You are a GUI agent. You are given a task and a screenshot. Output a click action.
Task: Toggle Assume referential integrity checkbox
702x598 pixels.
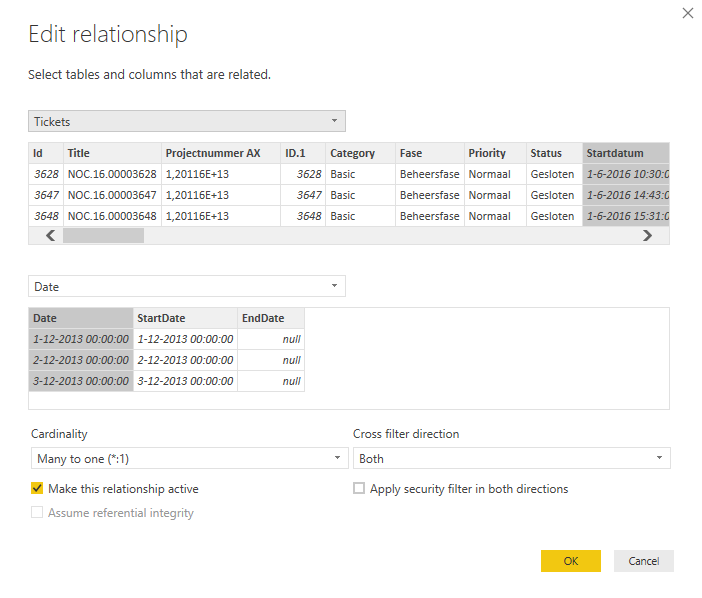click(37, 513)
